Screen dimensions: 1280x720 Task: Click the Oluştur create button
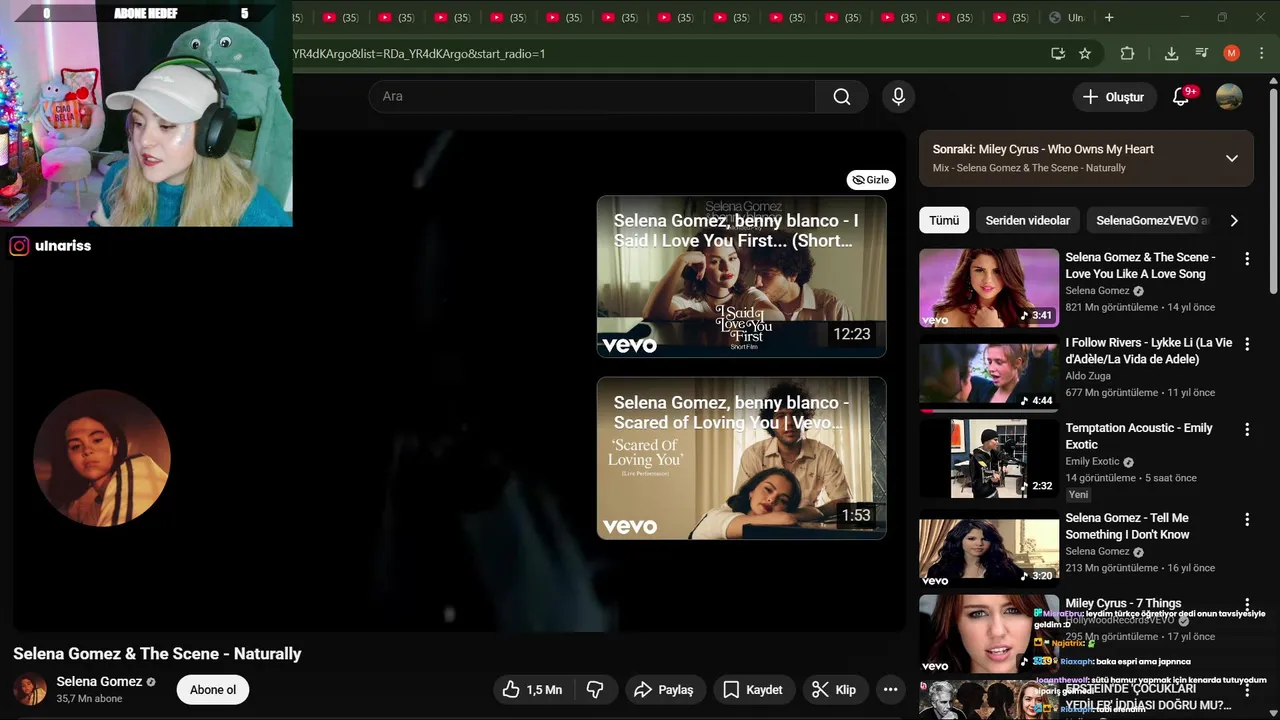1114,97
